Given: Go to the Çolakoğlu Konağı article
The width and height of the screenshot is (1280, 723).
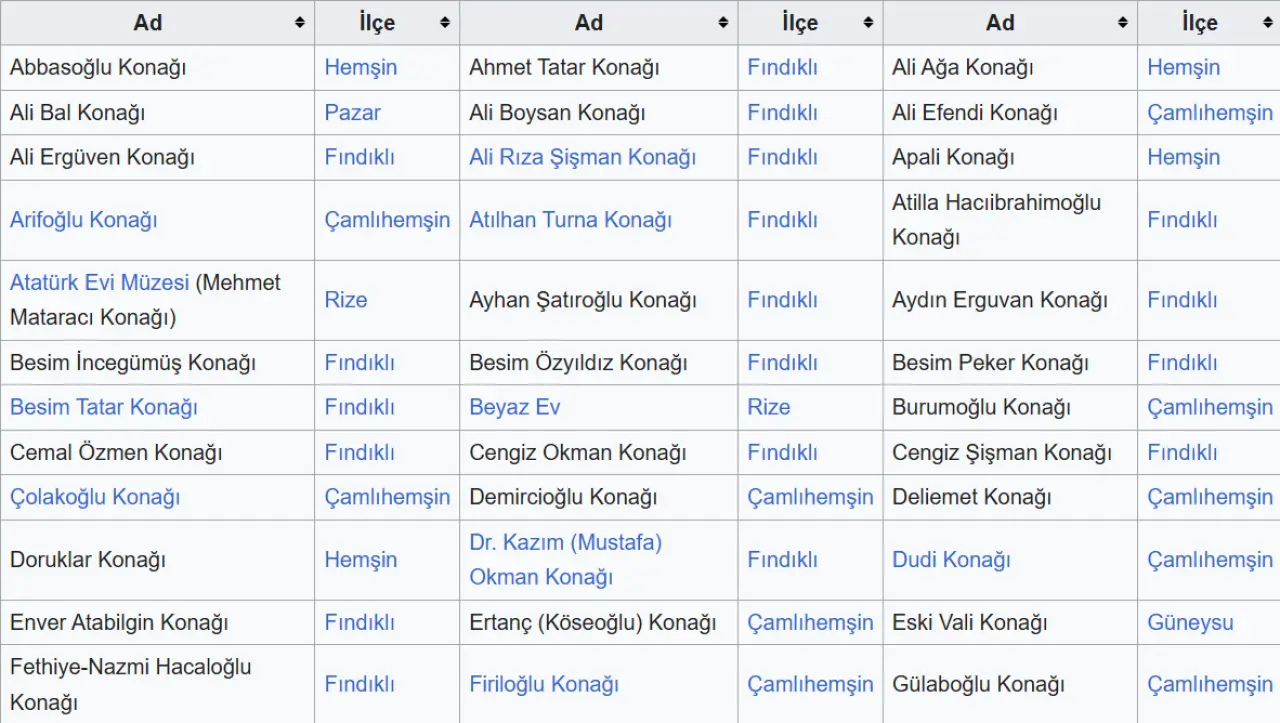Looking at the screenshot, I should coord(95,497).
